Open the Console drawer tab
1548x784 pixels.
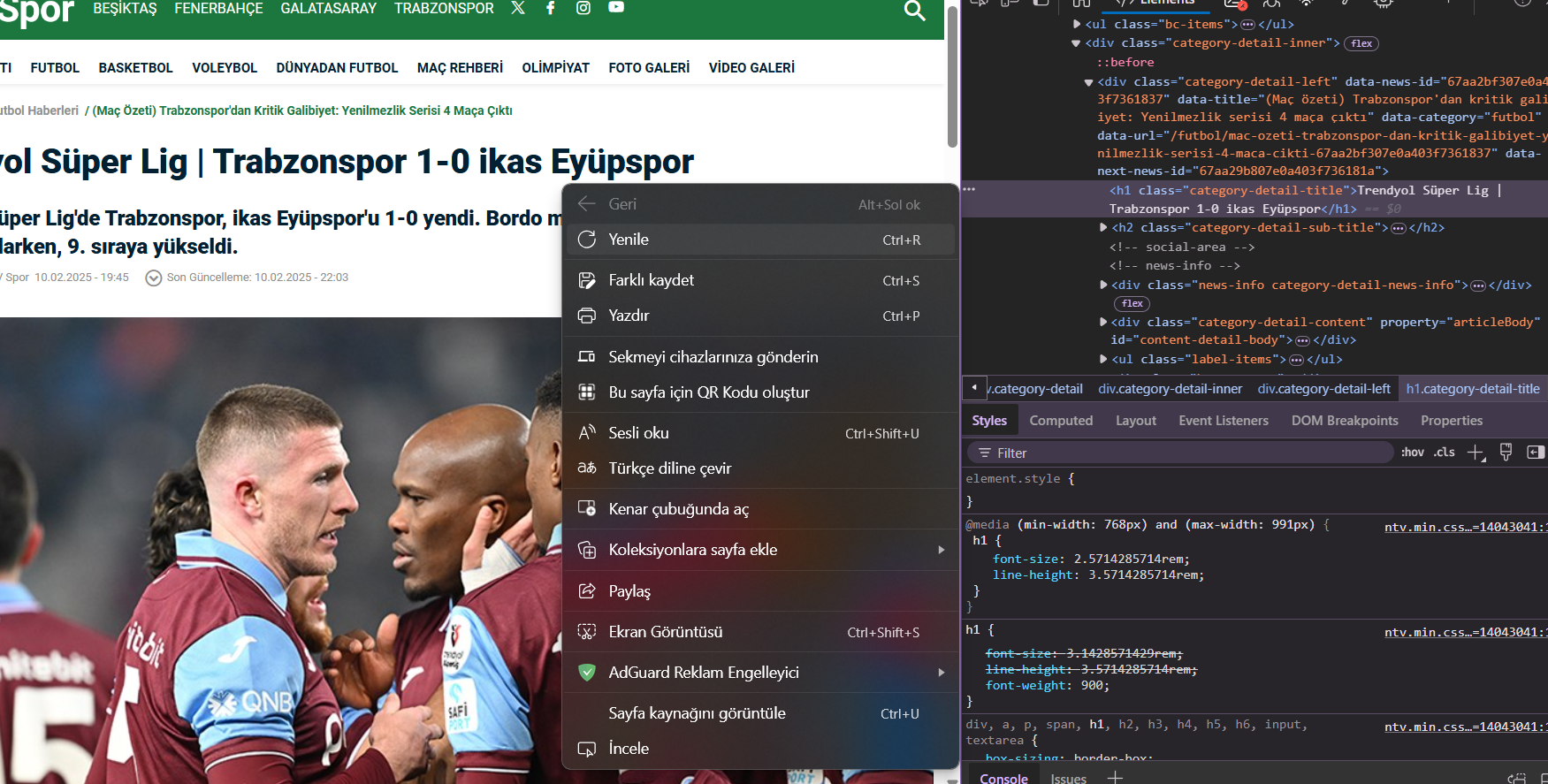(1003, 779)
